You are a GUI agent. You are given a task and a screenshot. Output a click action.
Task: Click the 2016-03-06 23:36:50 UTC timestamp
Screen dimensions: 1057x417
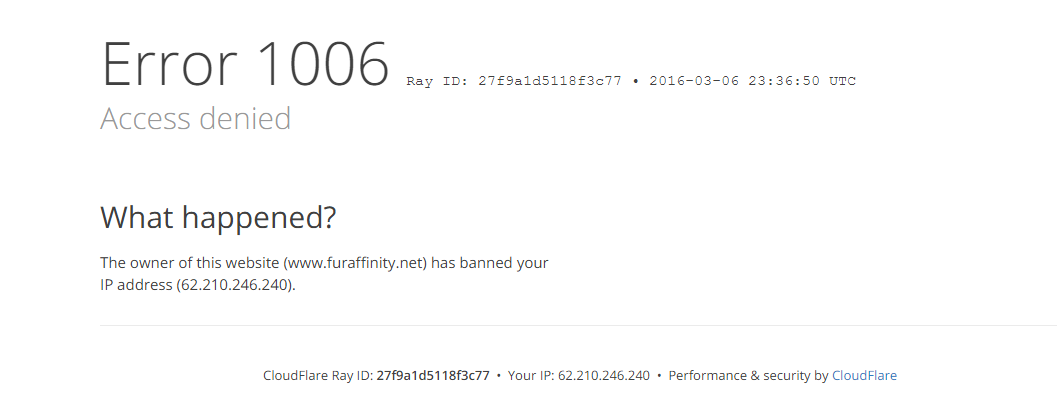pos(752,81)
